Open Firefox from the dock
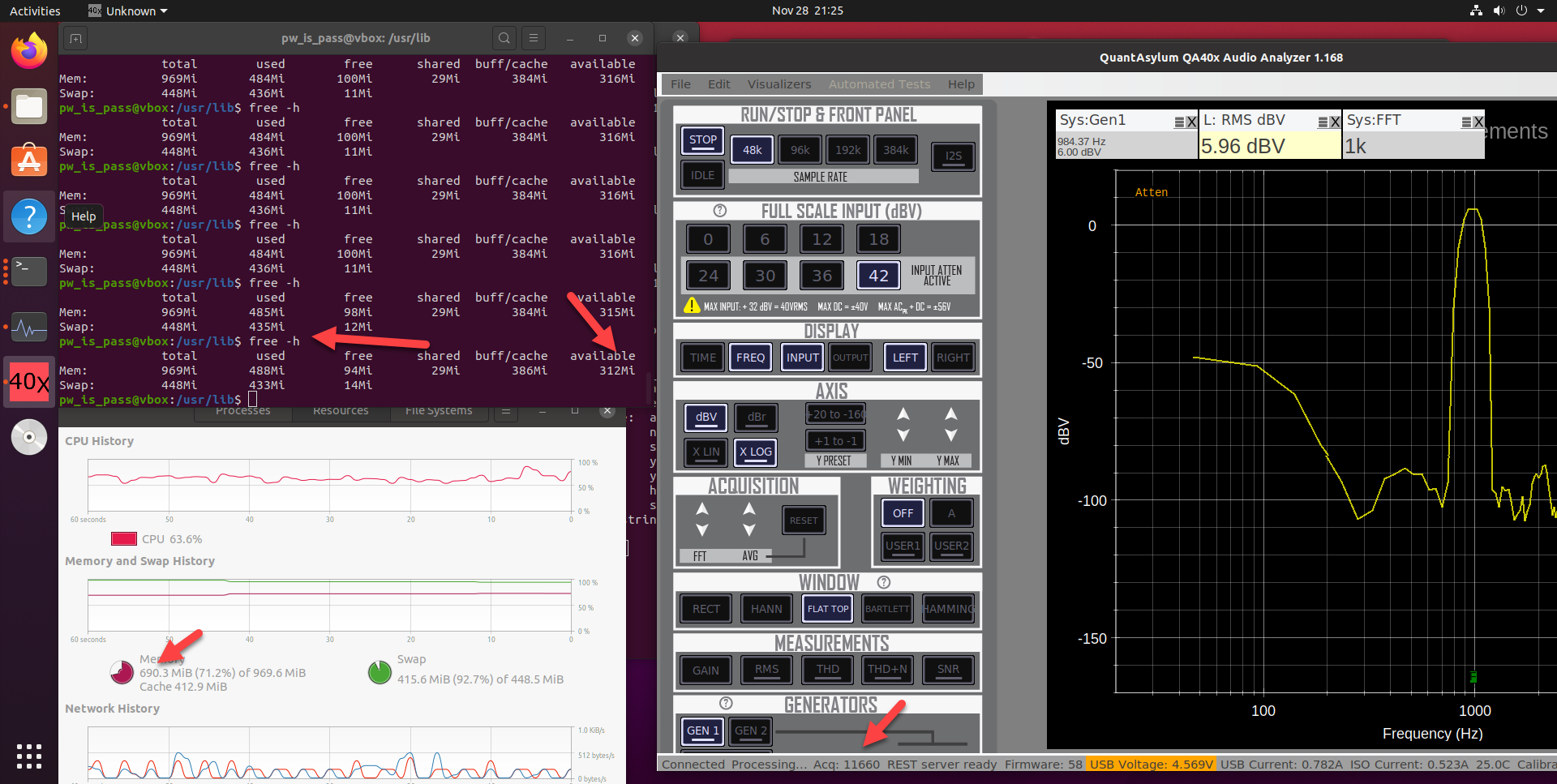Screen dimensions: 1557x784 pyautogui.click(x=29, y=51)
